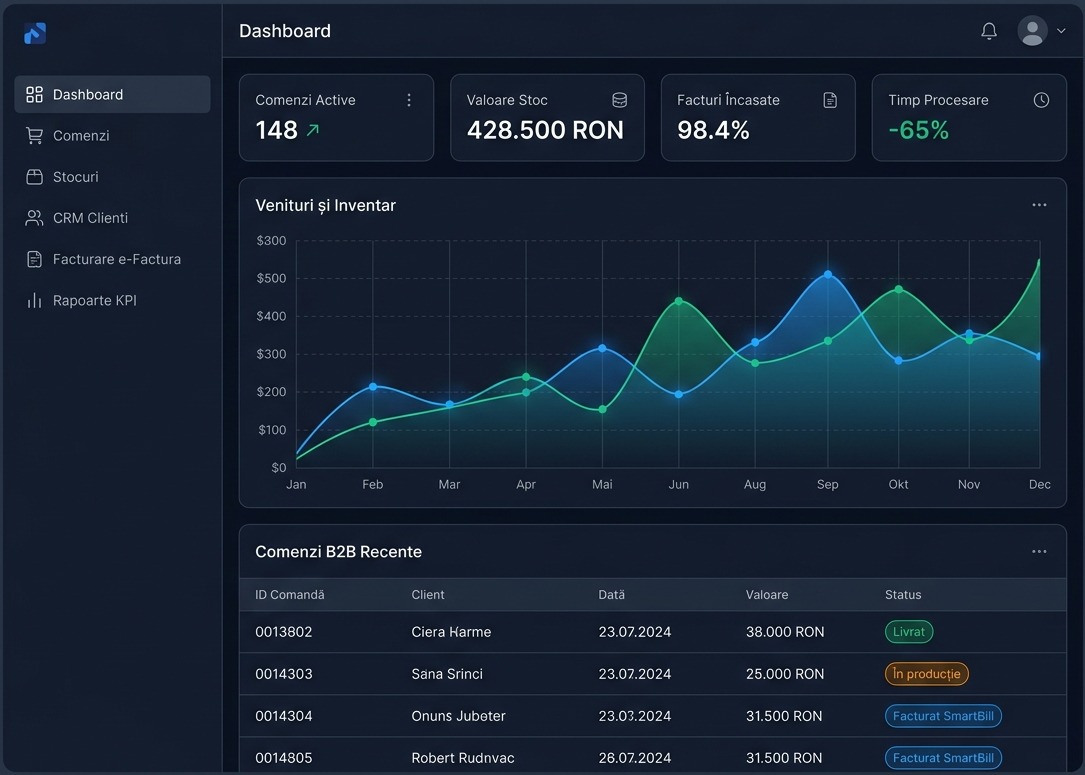Click the Livrat status badge
This screenshot has height=775, width=1085.
click(909, 632)
